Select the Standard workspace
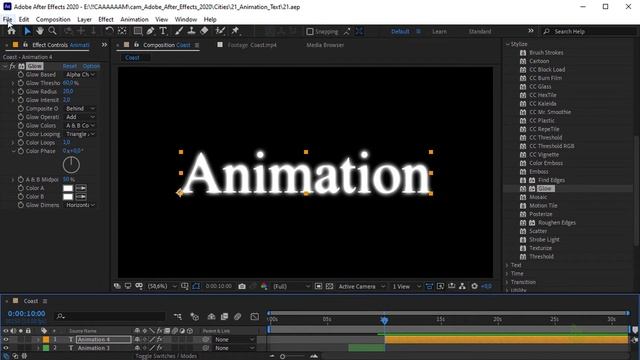640x360 pixels. [x=480, y=31]
